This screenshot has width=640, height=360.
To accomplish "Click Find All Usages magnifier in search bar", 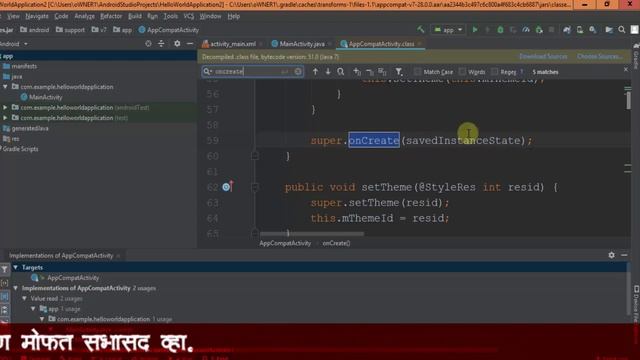I will 340,71.
